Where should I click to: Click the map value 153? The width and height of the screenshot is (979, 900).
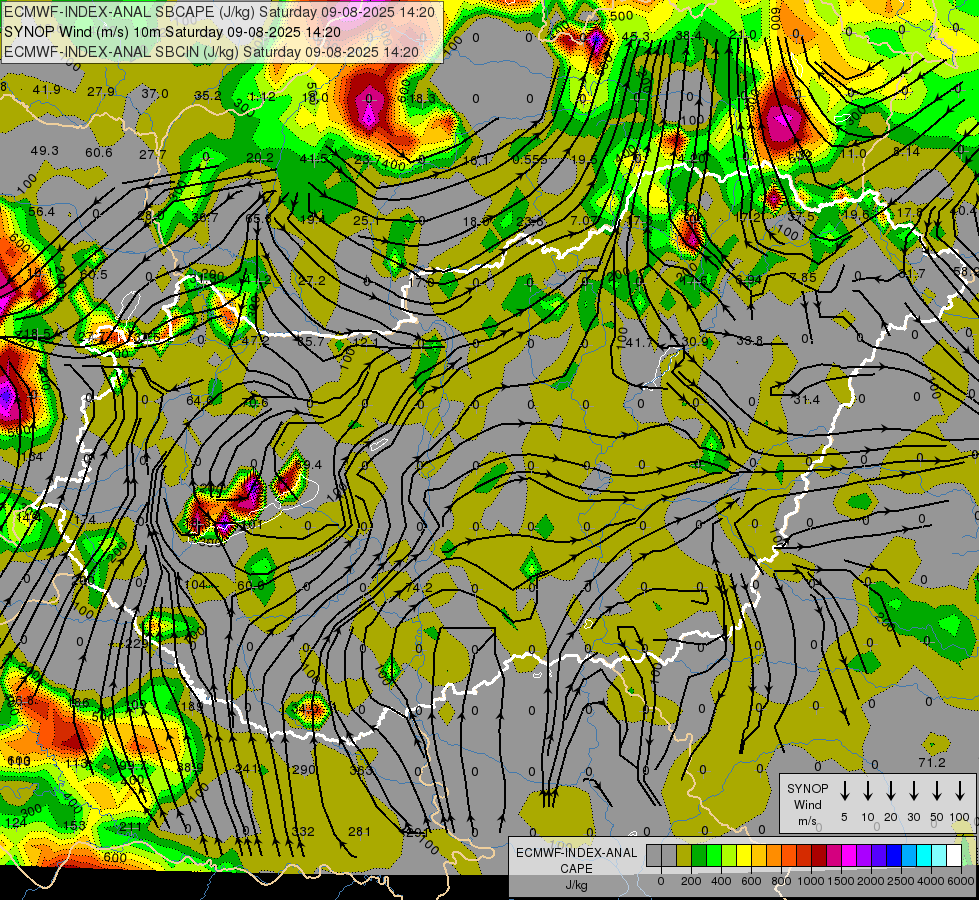[x=74, y=825]
